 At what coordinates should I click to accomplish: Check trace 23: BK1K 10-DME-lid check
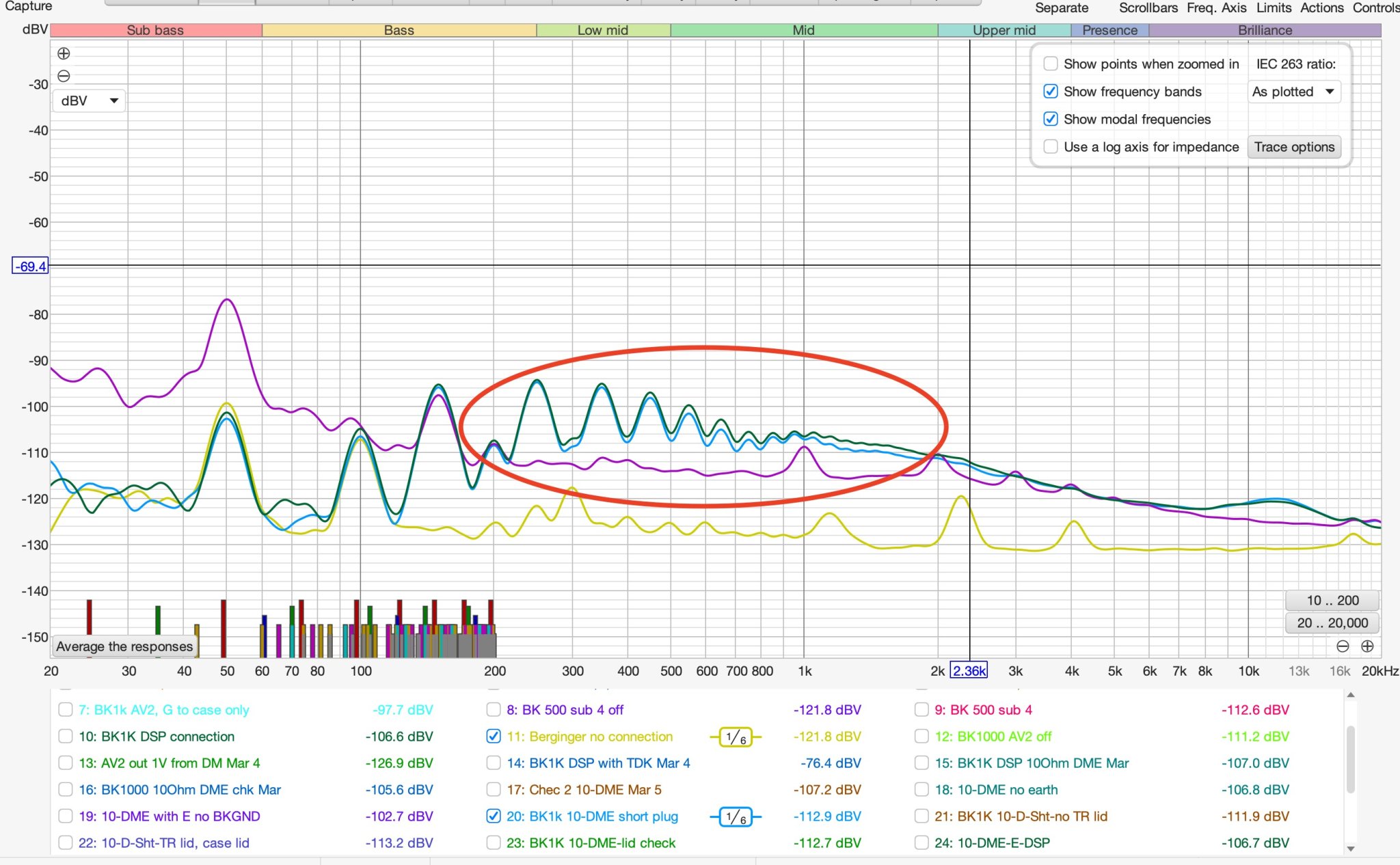494,843
